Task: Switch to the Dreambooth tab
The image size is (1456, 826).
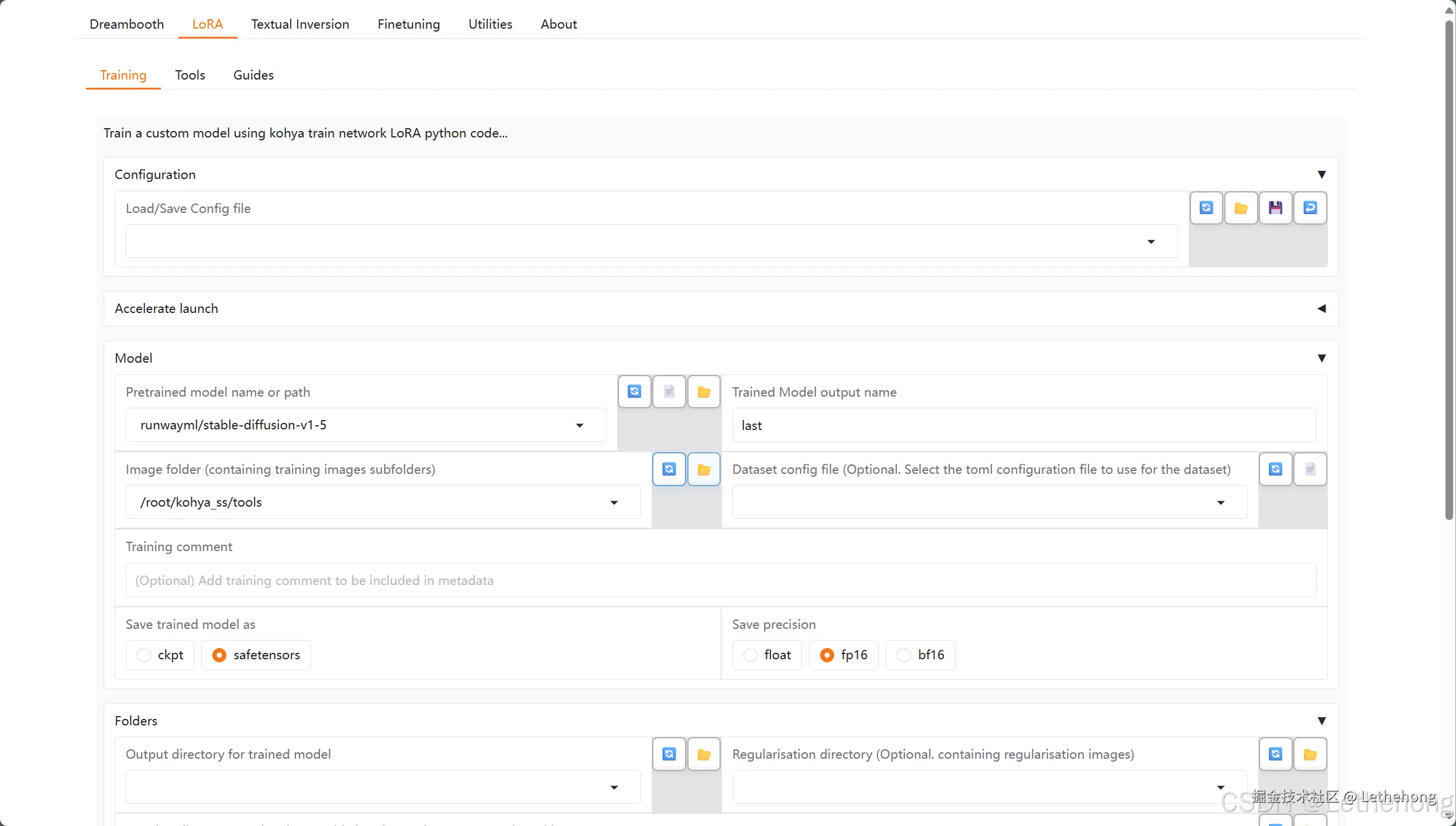Action: click(126, 24)
